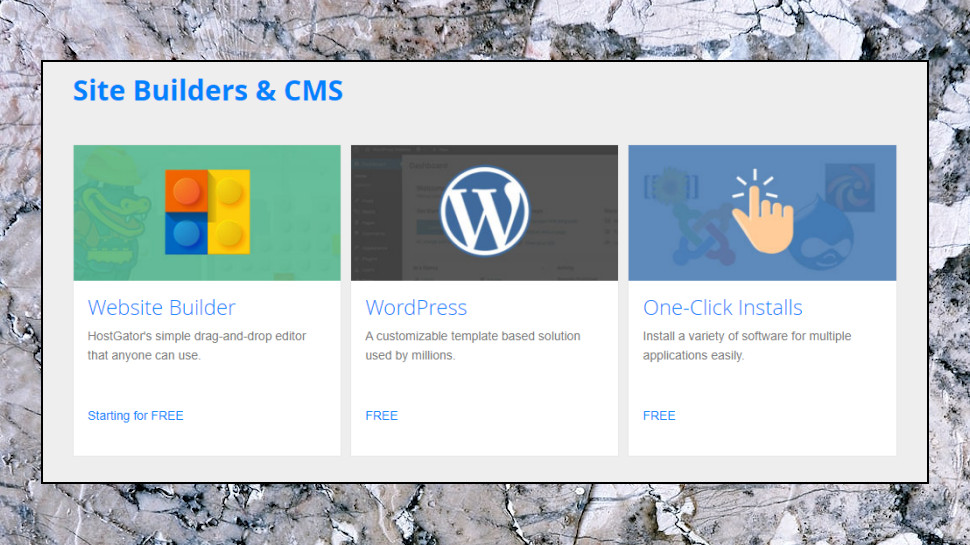Click the Starting for FREE link
Image resolution: width=970 pixels, height=545 pixels.
[135, 416]
